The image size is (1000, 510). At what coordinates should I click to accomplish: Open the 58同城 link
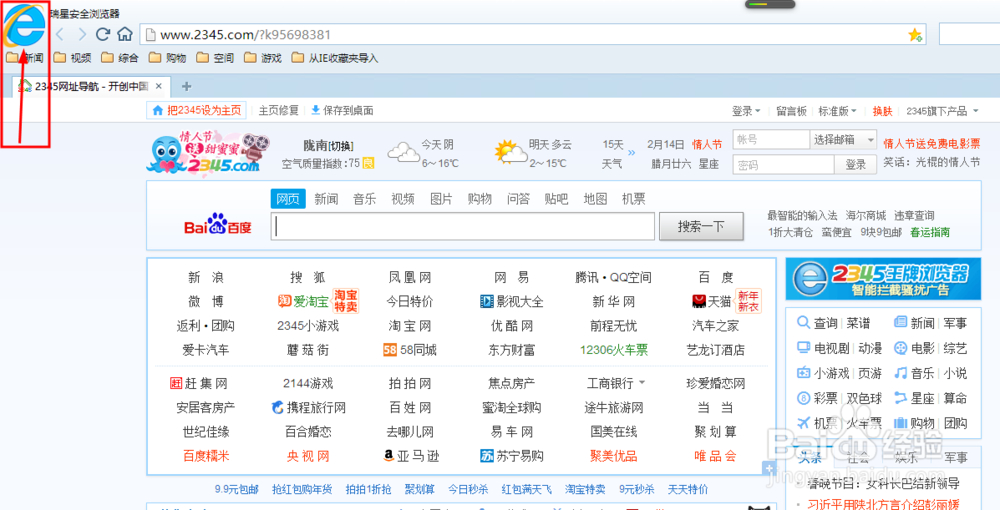click(410, 350)
